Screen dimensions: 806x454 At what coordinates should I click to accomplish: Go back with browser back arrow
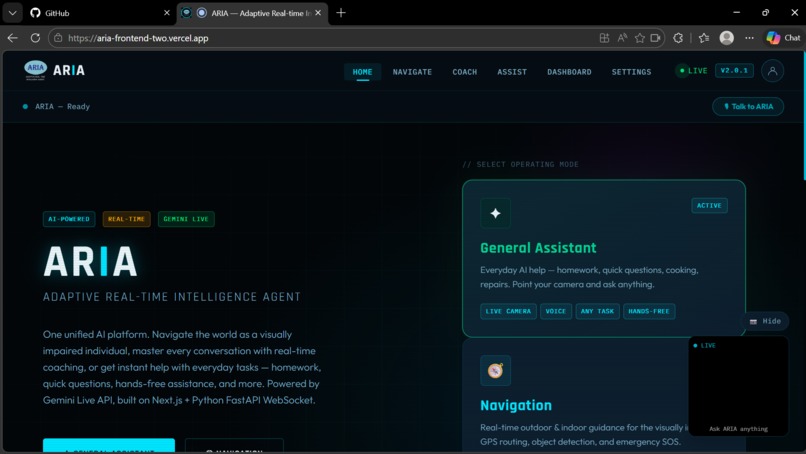click(x=13, y=38)
